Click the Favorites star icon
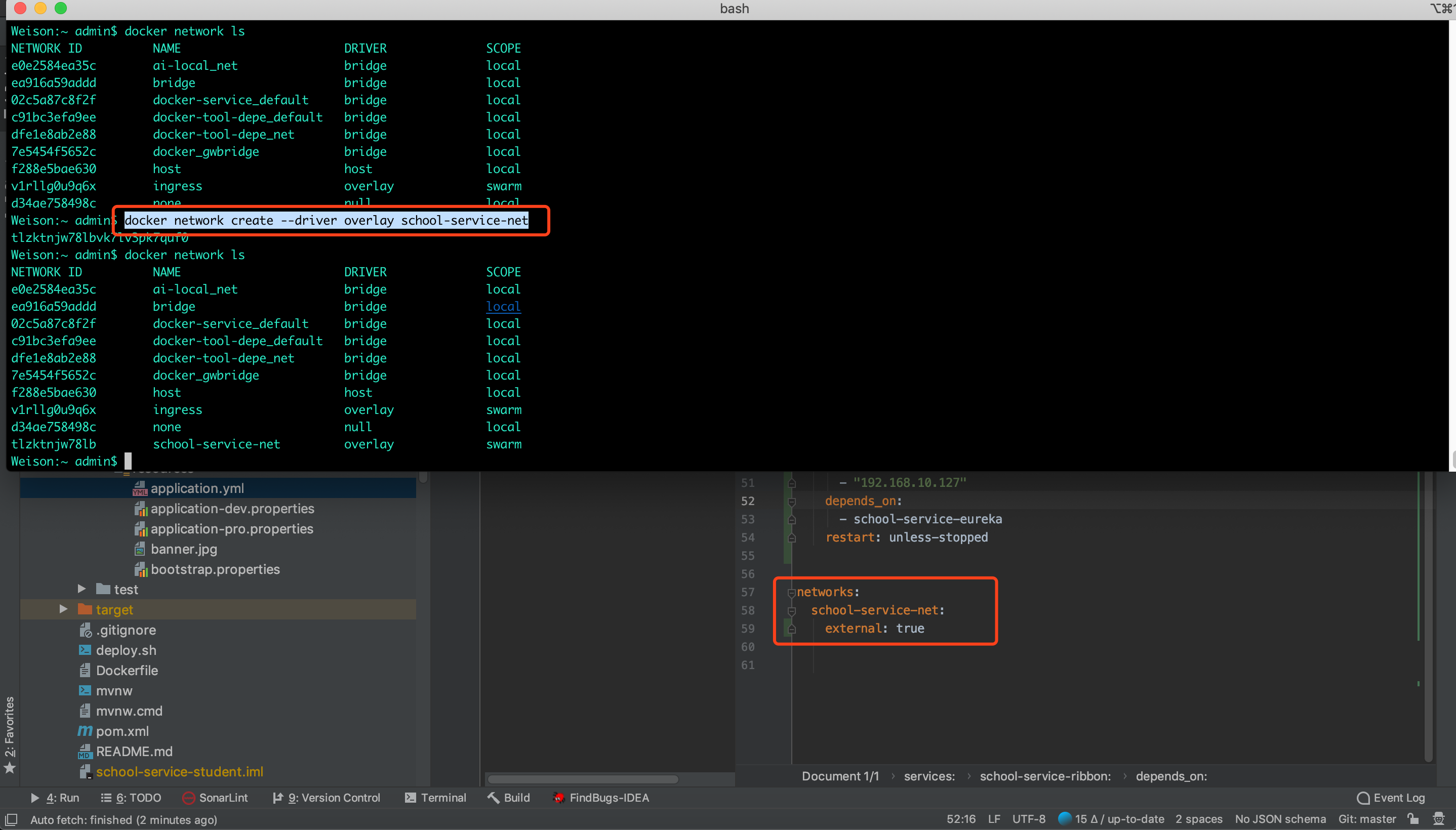The height and width of the screenshot is (830, 1456). coord(9,768)
